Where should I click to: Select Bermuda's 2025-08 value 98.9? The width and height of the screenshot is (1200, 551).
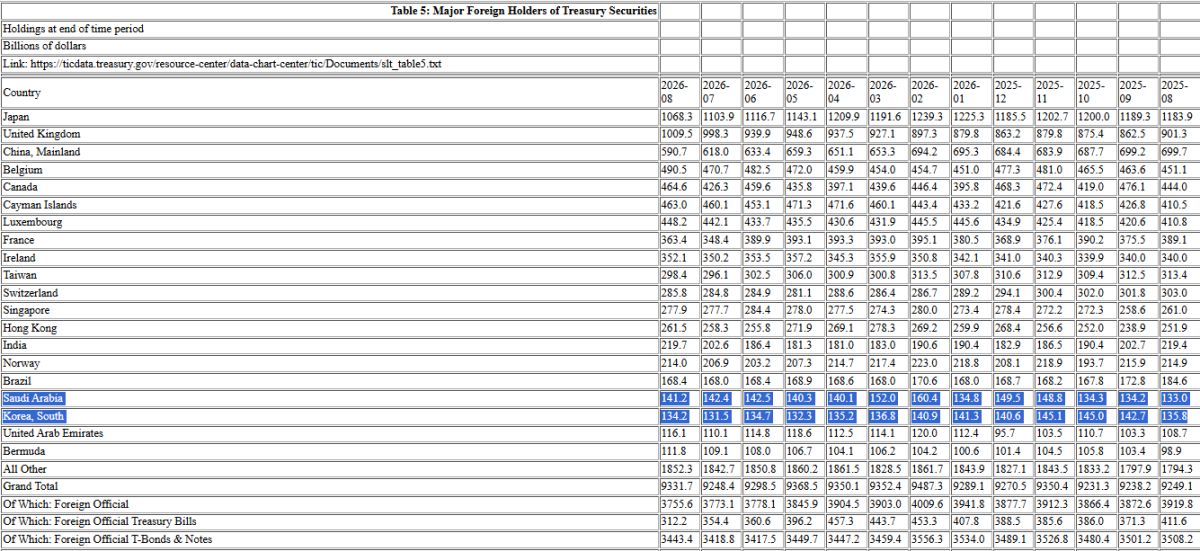[1180, 452]
